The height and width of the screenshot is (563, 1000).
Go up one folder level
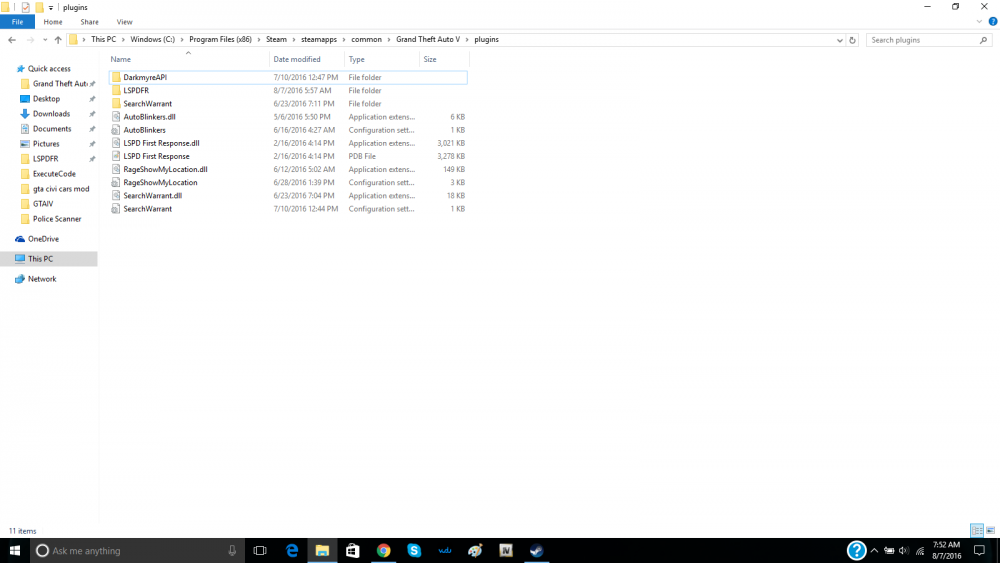(x=58, y=40)
